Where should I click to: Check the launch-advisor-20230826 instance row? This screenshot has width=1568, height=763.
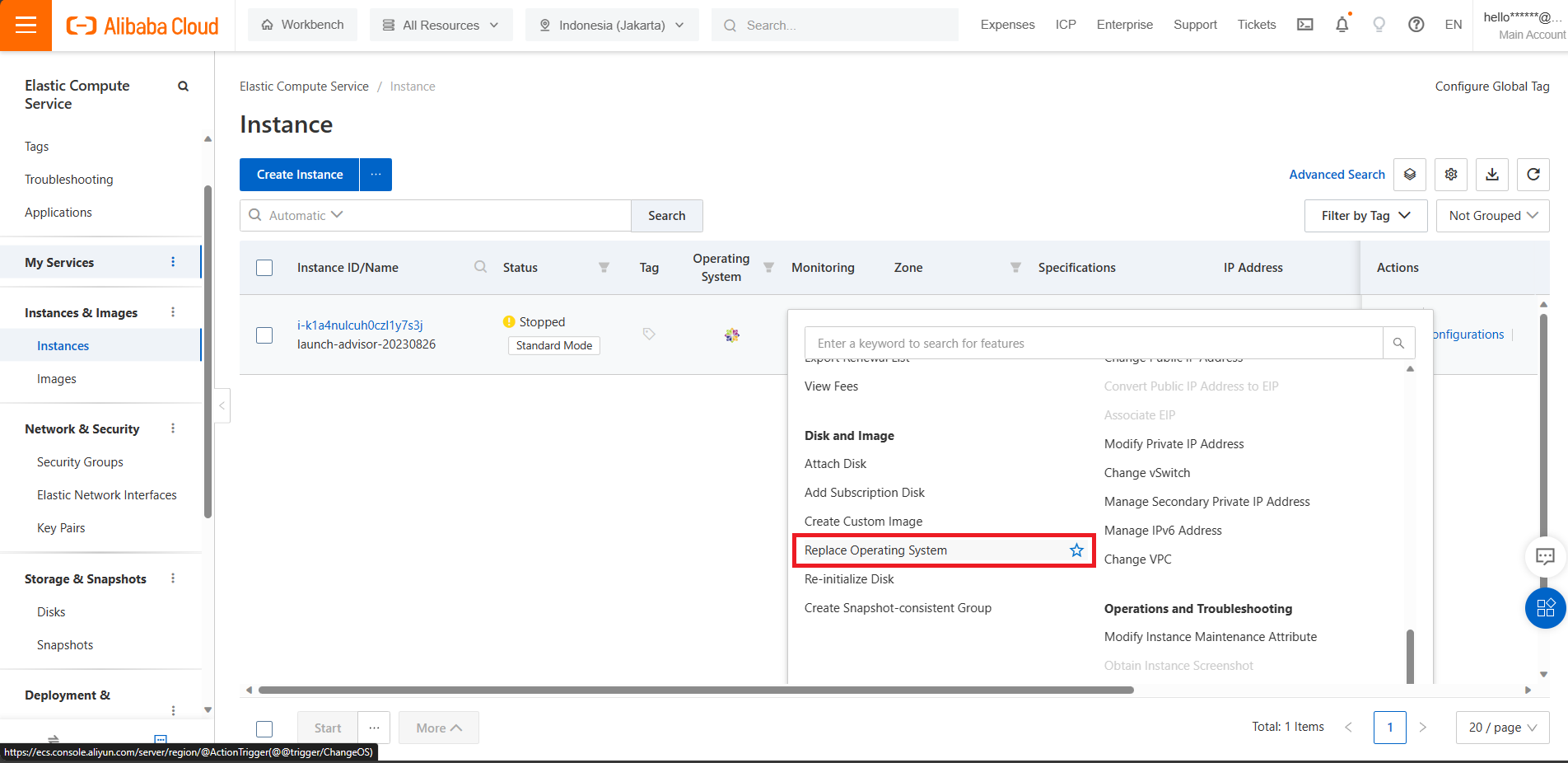tap(264, 335)
